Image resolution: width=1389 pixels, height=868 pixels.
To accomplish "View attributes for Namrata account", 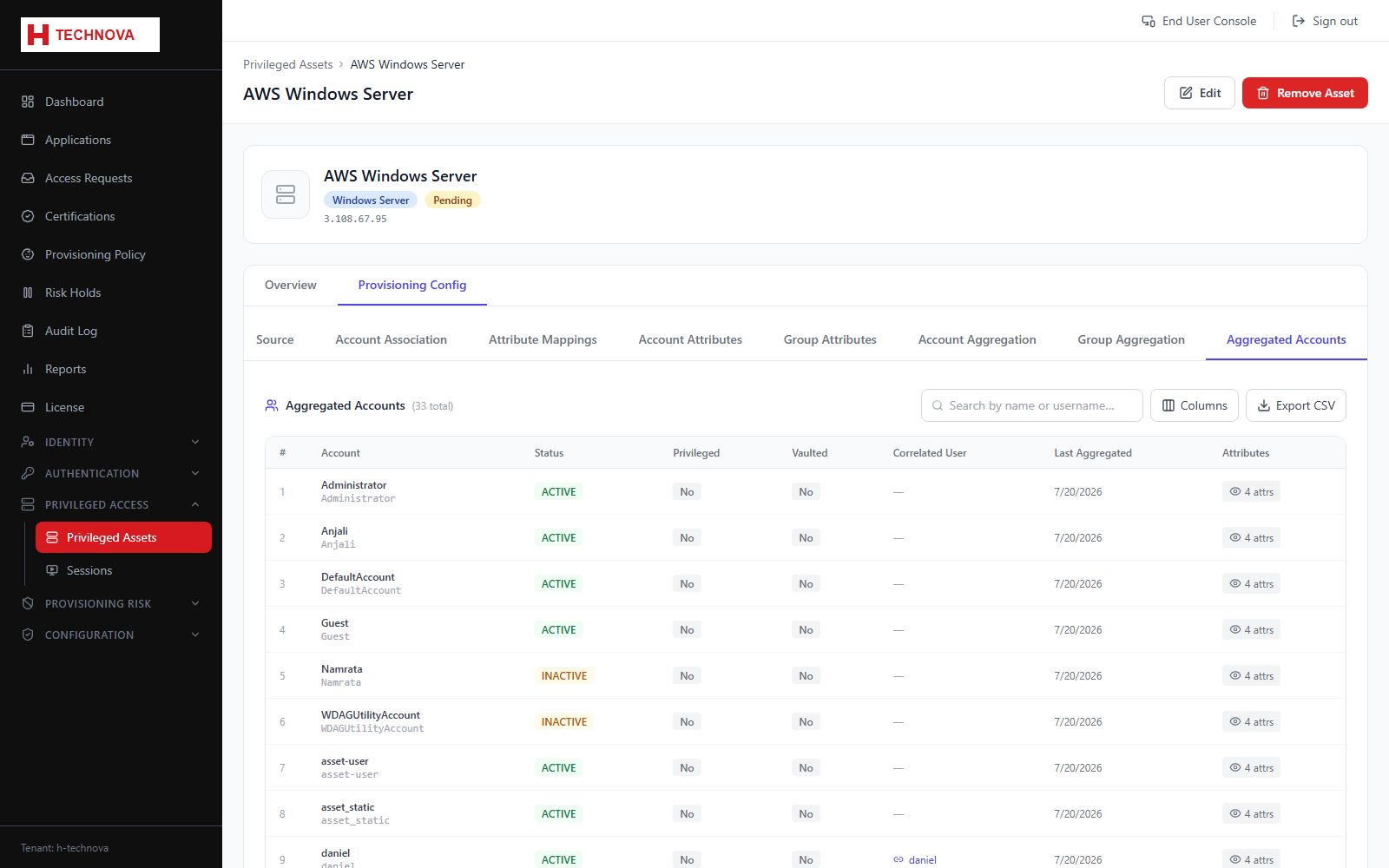I will point(1251,676).
